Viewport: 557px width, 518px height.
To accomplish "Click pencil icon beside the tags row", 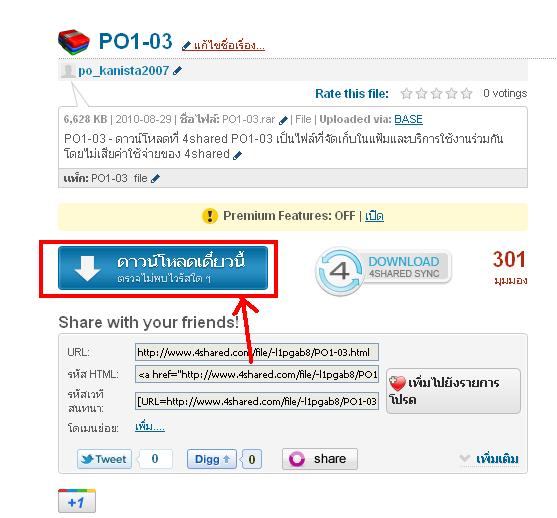I will click(x=155, y=179).
